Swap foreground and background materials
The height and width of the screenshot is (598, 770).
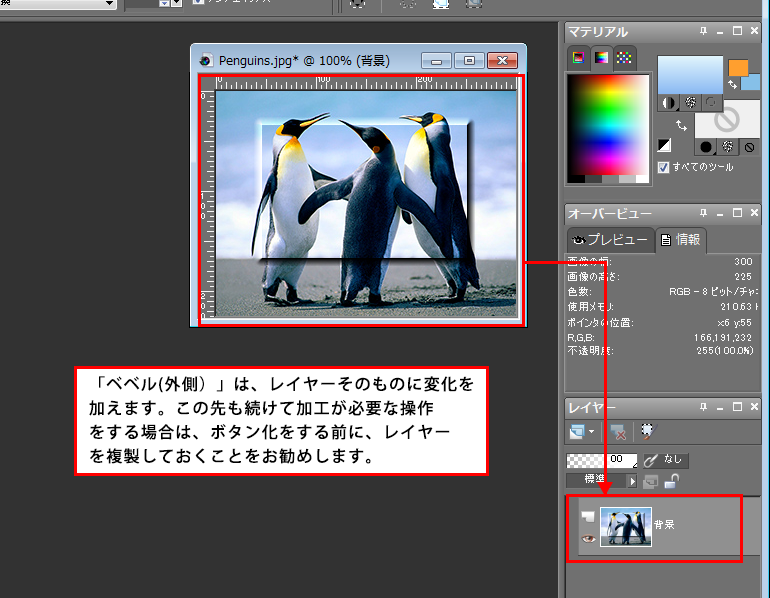tap(681, 125)
